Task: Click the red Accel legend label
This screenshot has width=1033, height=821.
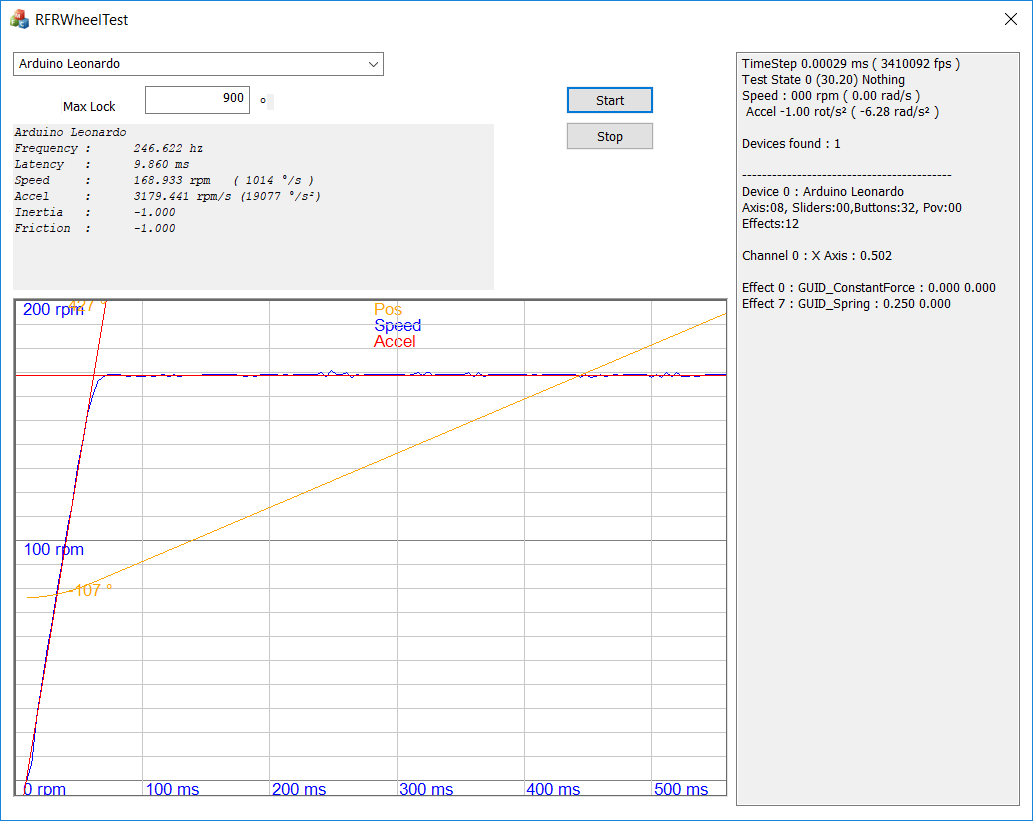Action: click(394, 342)
